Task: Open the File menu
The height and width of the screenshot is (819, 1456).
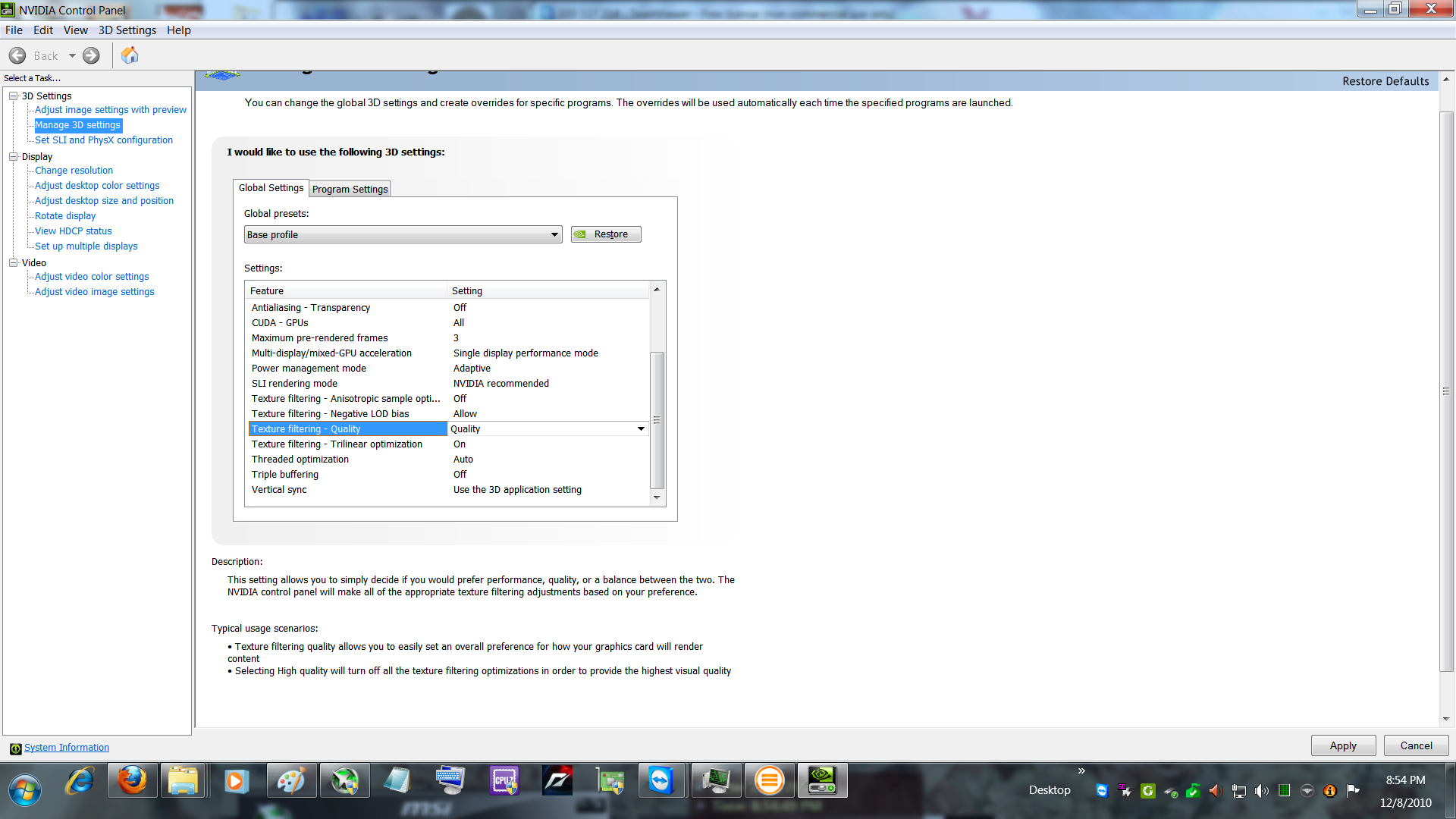Action: (14, 30)
